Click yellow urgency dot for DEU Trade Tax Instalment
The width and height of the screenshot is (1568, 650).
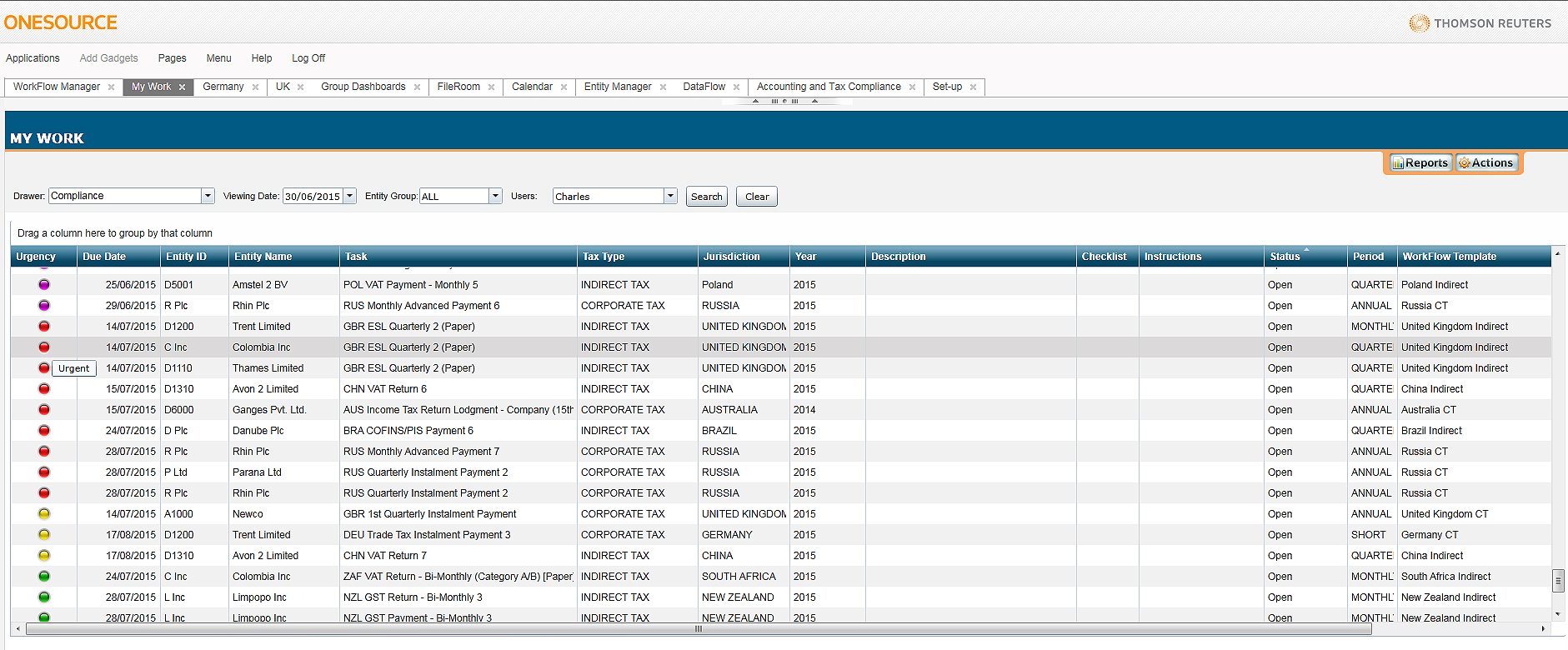pyautogui.click(x=44, y=535)
